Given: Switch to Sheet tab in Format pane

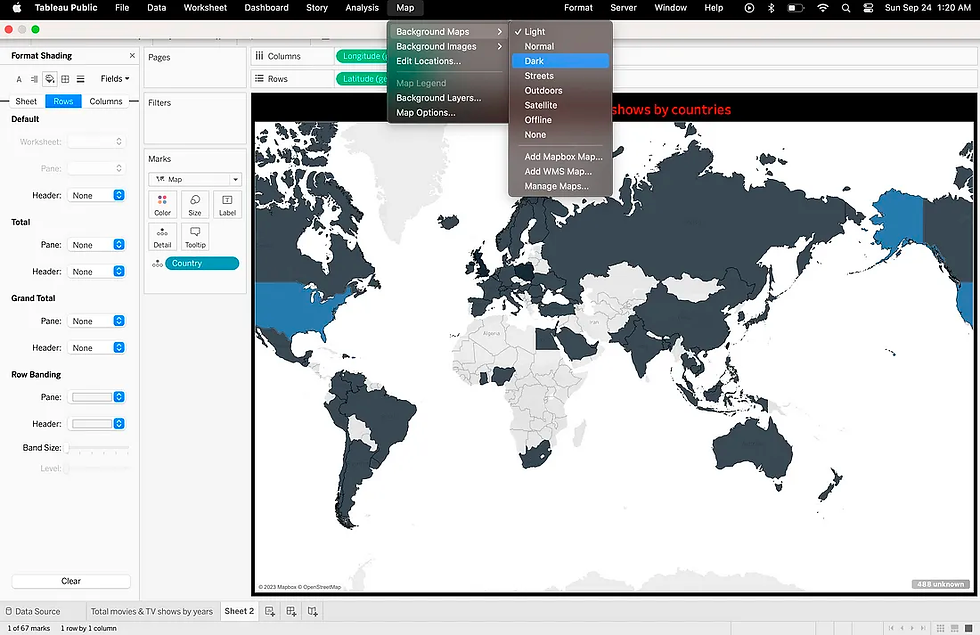Looking at the screenshot, I should (x=26, y=101).
